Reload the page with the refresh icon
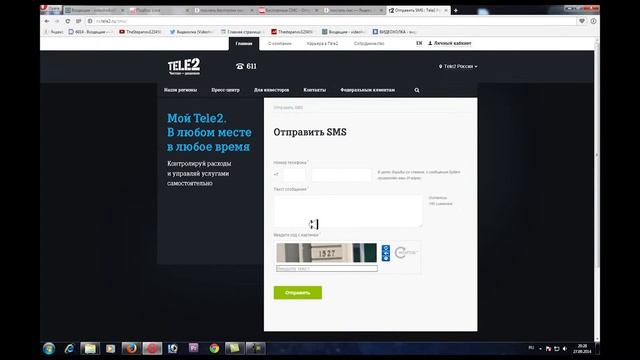The height and width of the screenshot is (360, 640). point(68,21)
